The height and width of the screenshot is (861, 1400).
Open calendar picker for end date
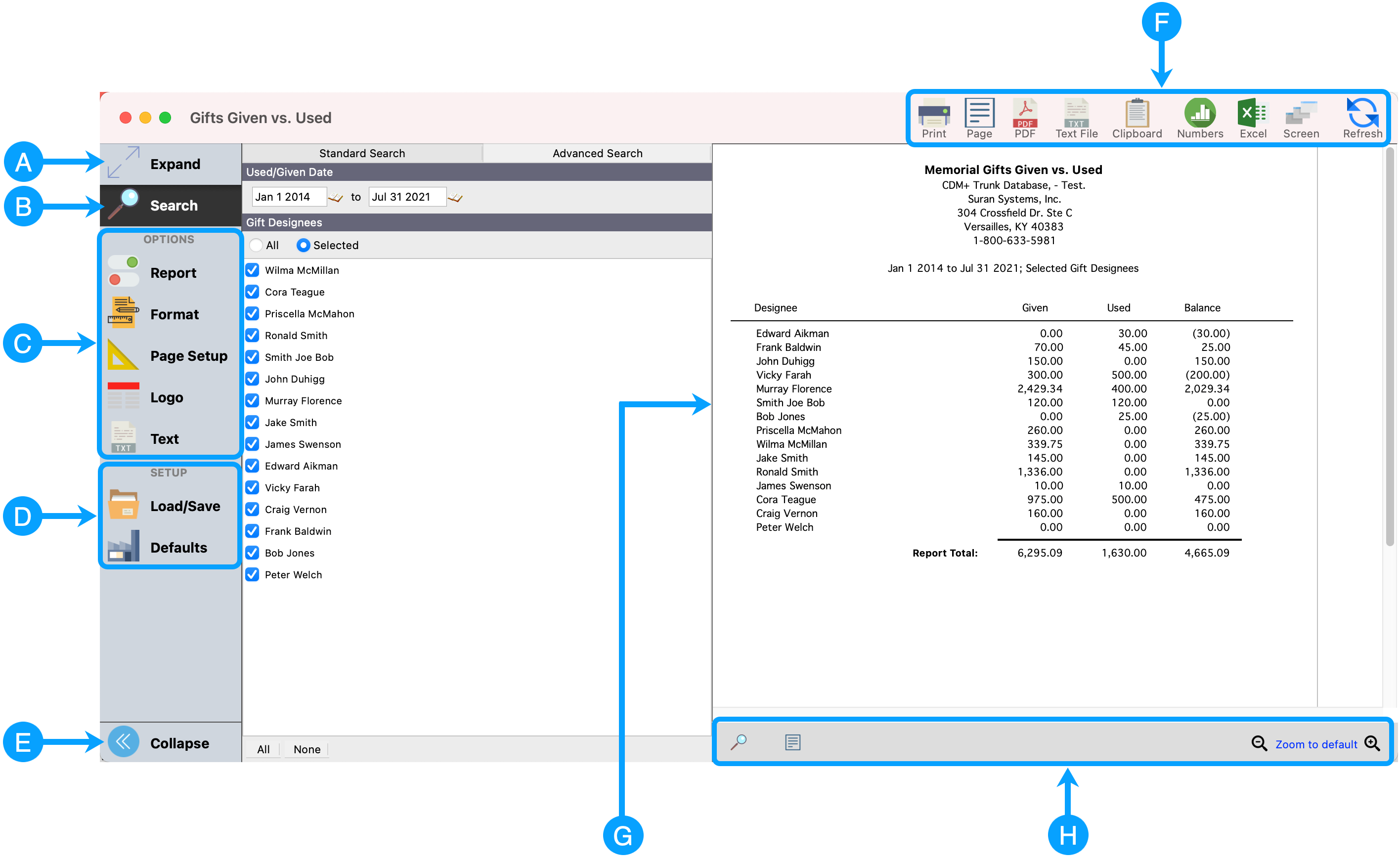click(454, 197)
